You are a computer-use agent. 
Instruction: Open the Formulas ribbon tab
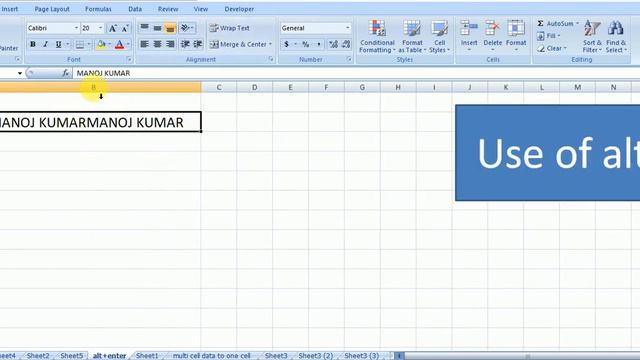point(98,9)
